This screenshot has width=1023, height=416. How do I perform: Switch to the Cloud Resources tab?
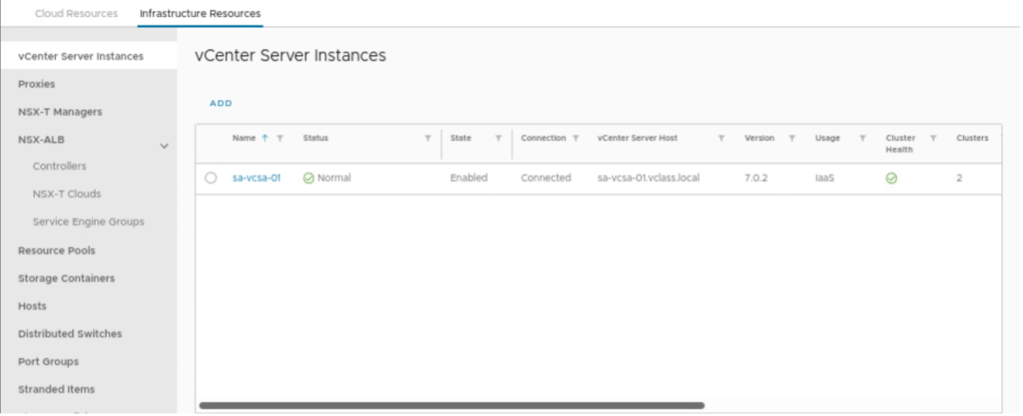coord(76,13)
